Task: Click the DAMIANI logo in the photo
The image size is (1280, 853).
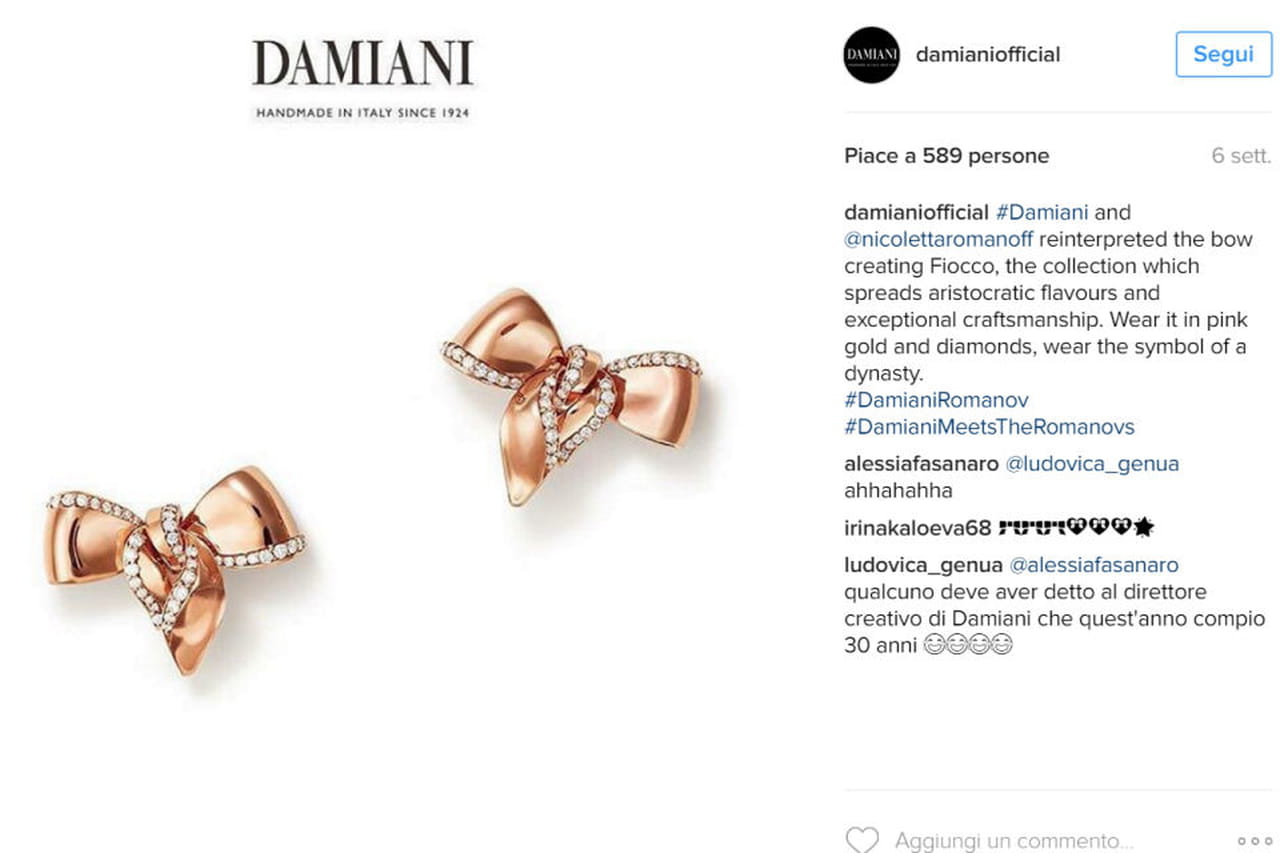Action: 362,79
